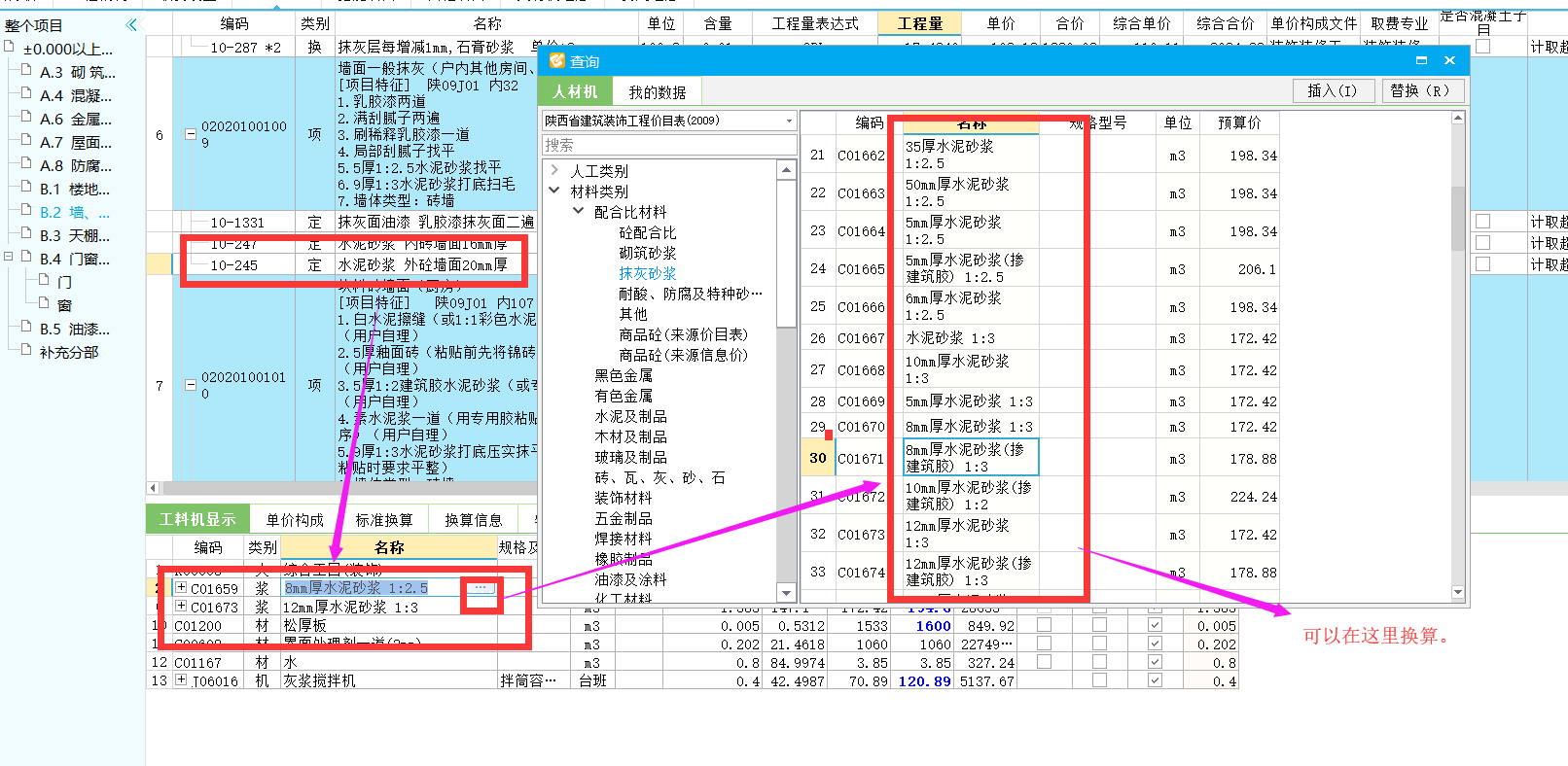
Task: Click the 查询 dialog title icon
Action: coord(557,60)
